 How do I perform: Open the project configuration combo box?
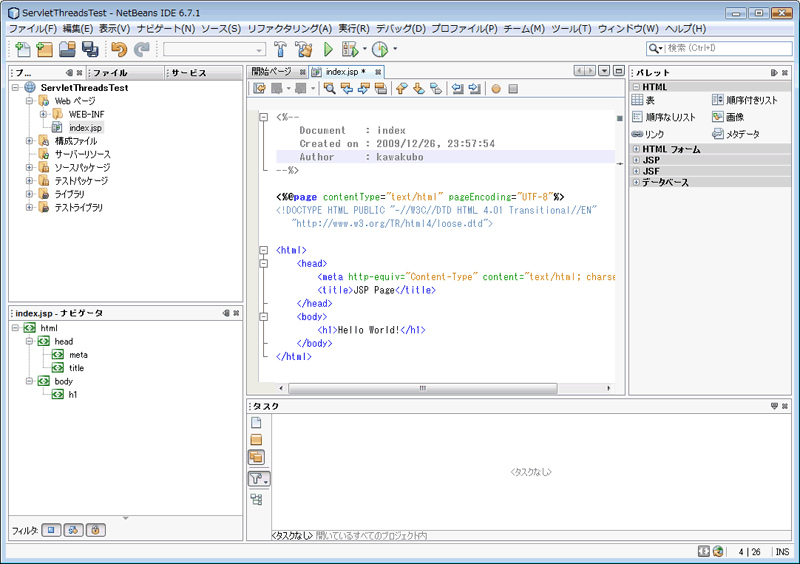tap(214, 50)
